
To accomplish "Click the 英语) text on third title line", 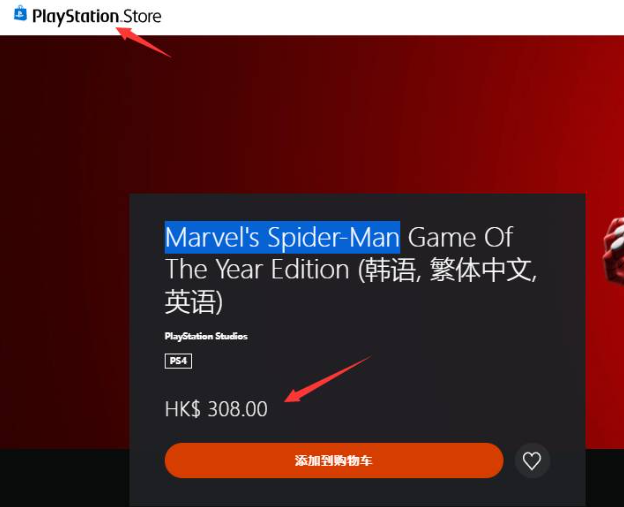I will 194,302.
